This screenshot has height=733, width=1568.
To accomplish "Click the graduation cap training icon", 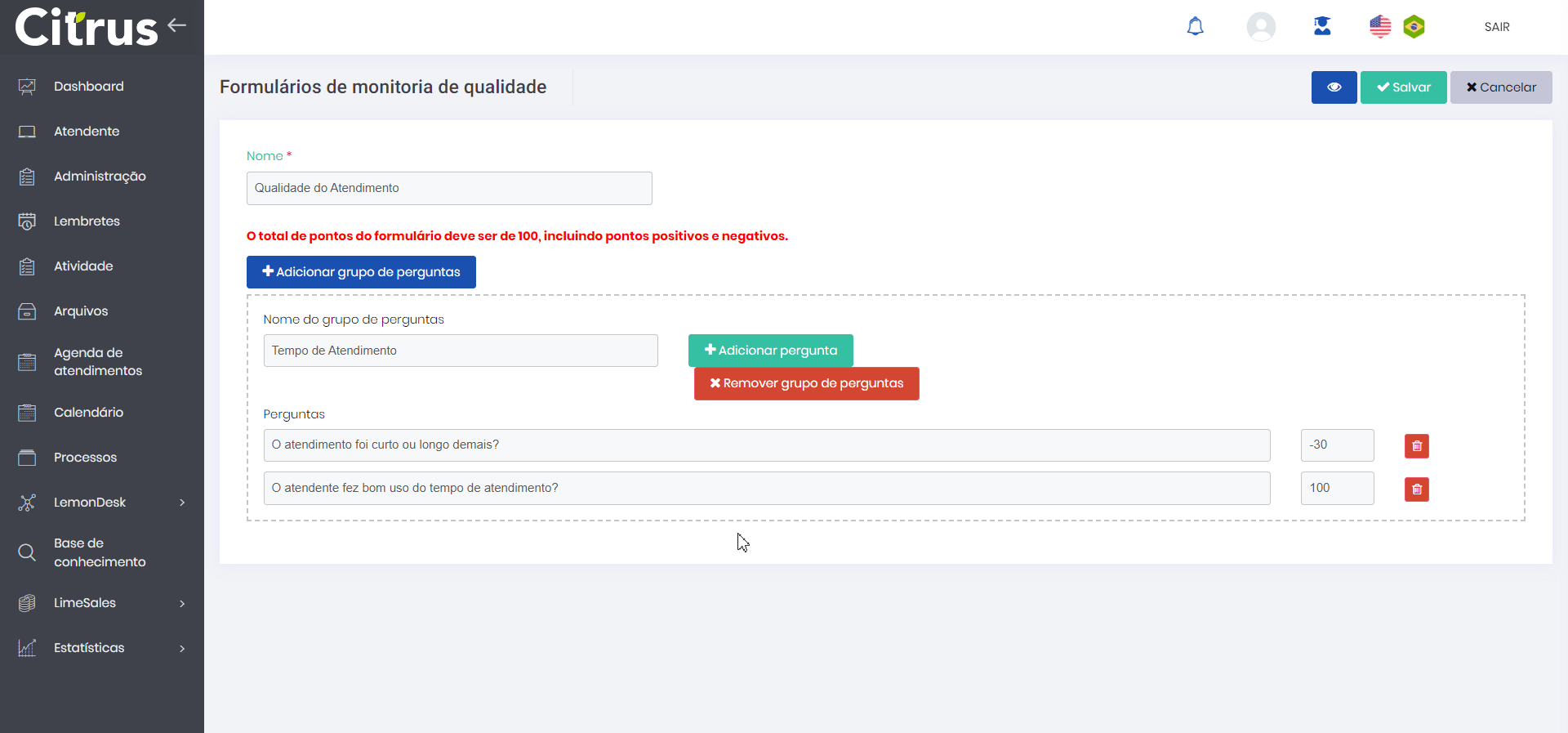I will point(1321,27).
